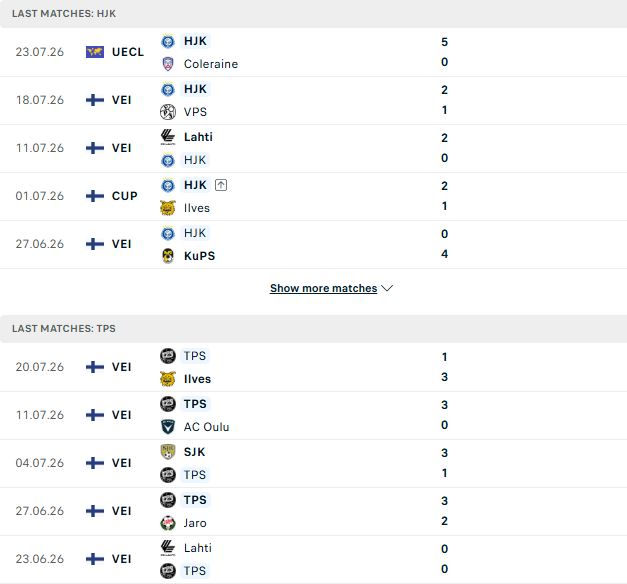
Task: Click the Lahti logo in 11.07.26 match
Action: (168, 137)
